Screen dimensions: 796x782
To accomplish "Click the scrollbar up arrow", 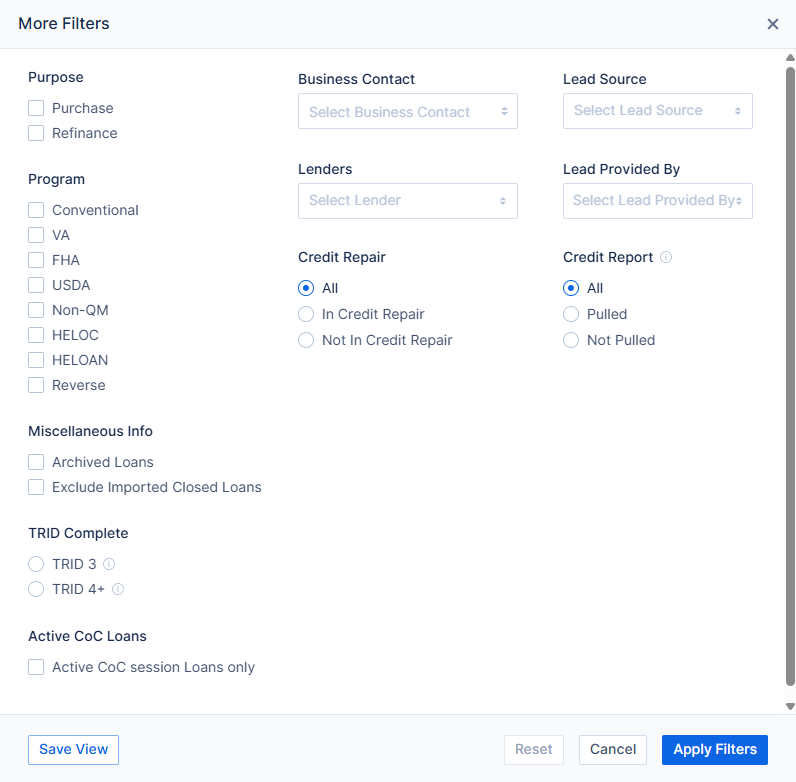I will point(790,58).
